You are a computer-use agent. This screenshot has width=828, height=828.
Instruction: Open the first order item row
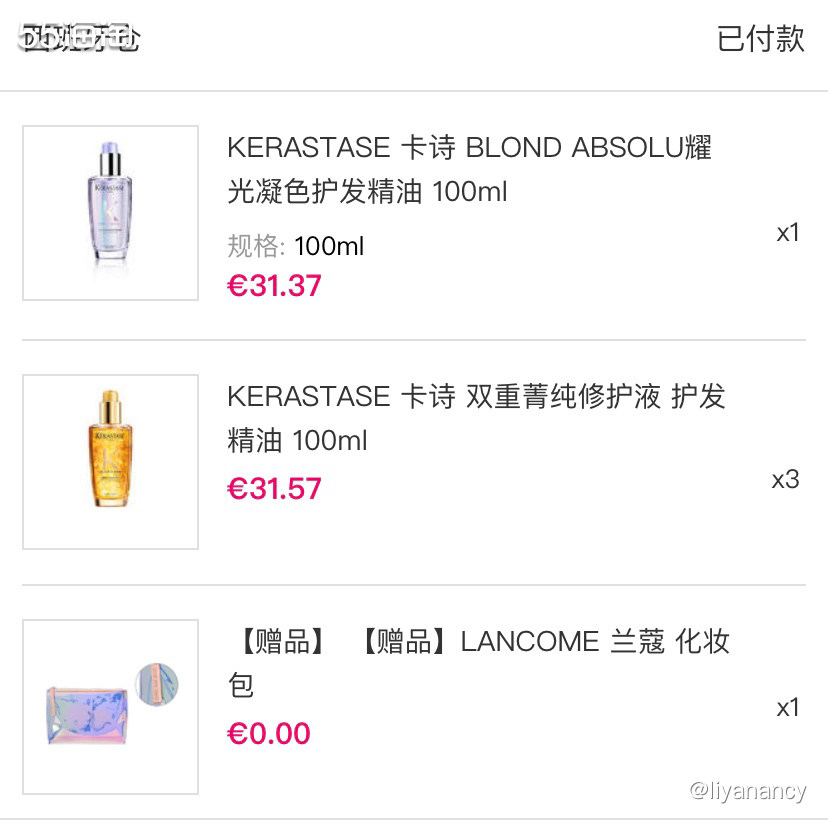click(x=414, y=212)
